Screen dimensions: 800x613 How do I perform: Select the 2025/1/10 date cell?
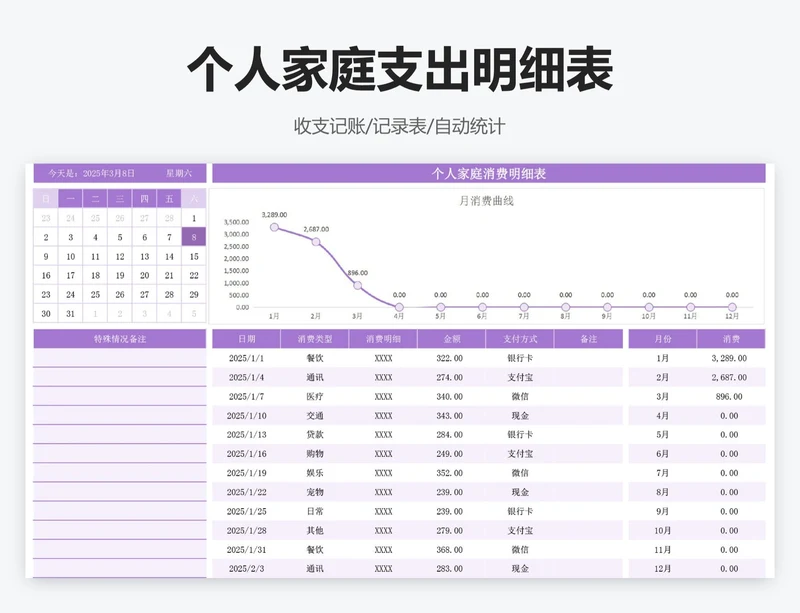click(x=246, y=416)
